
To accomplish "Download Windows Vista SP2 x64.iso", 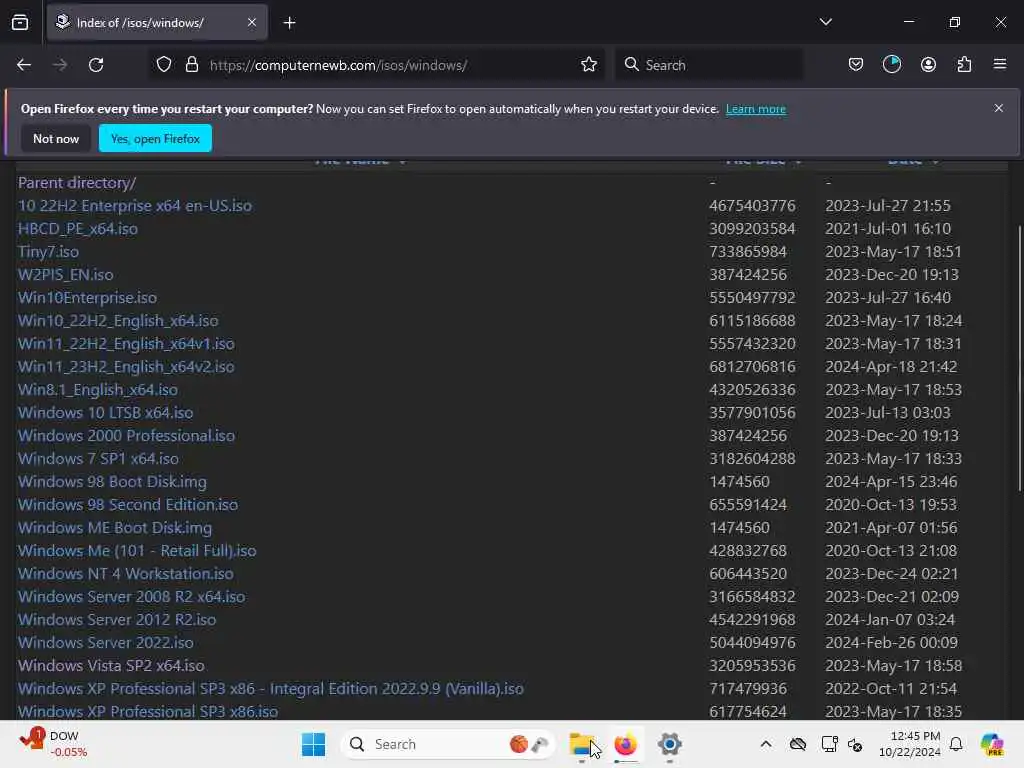I will pyautogui.click(x=111, y=665).
